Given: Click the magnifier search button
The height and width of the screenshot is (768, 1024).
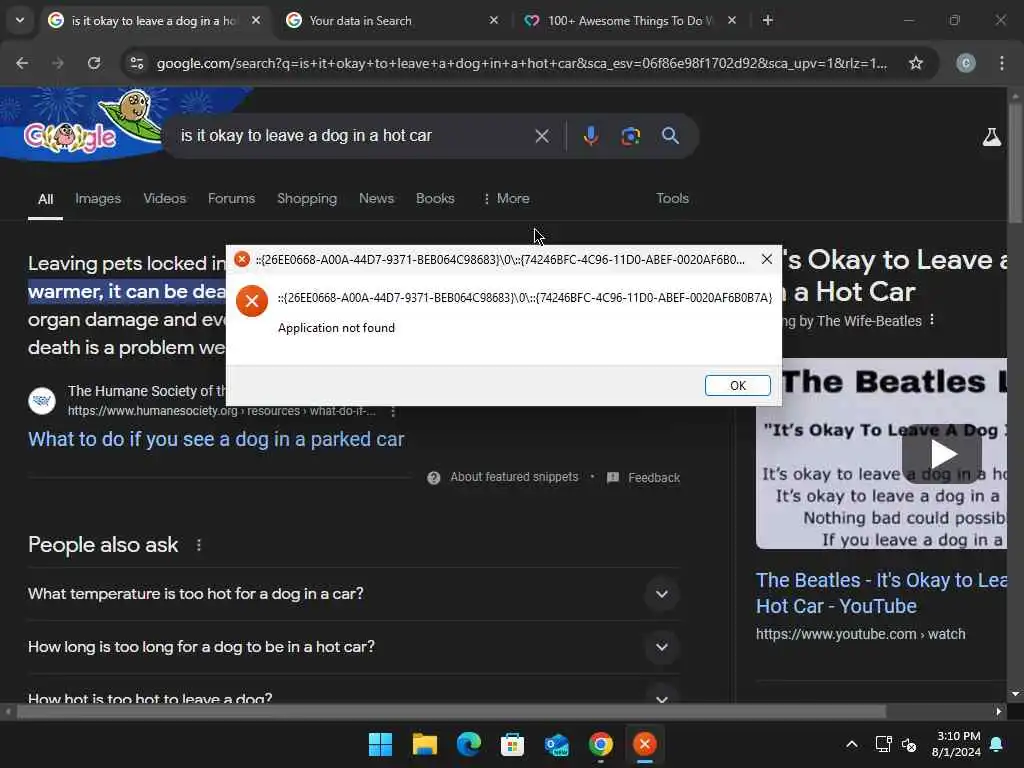Looking at the screenshot, I should (671, 136).
